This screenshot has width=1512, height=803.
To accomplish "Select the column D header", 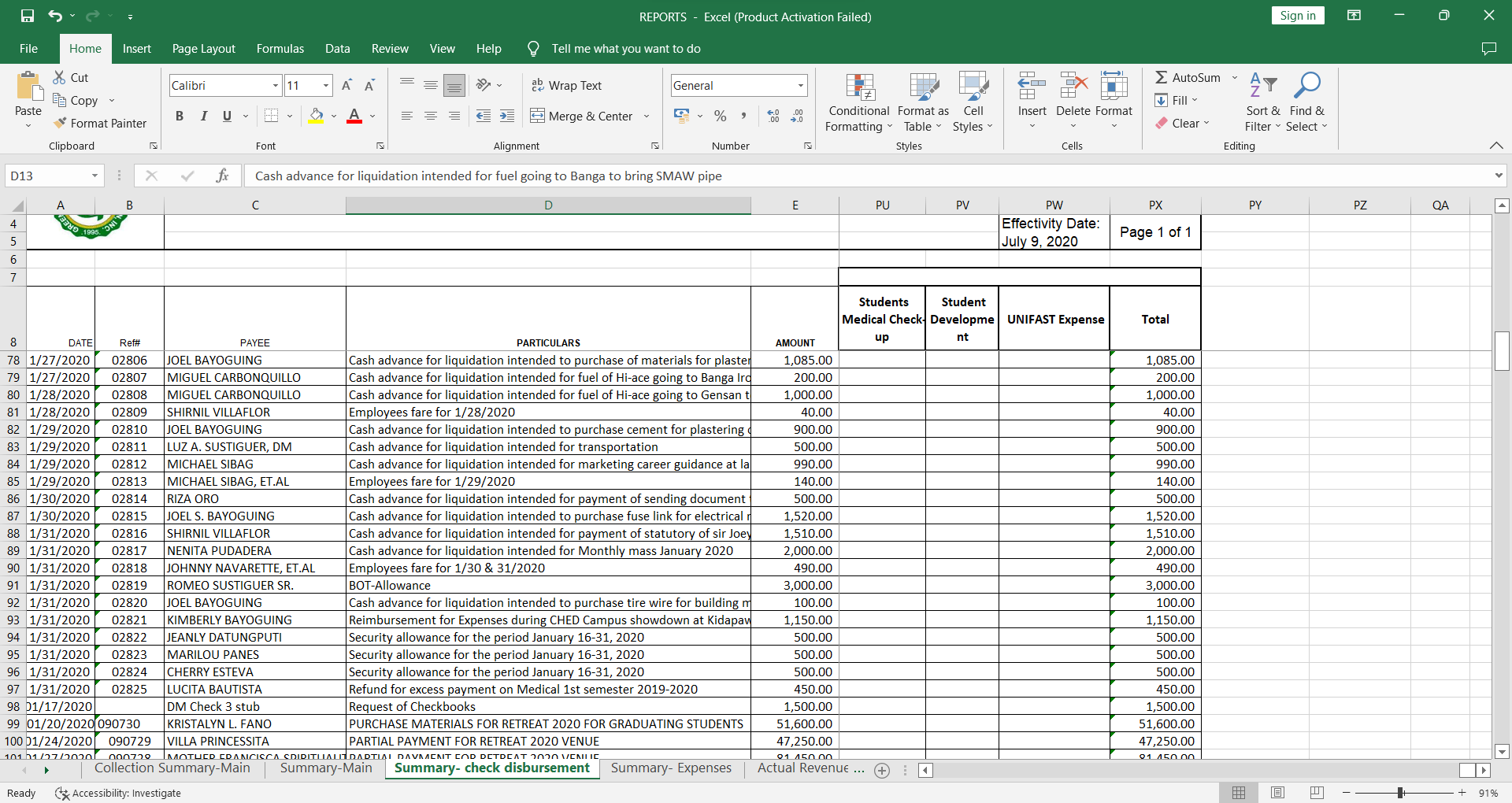I will coord(548,205).
